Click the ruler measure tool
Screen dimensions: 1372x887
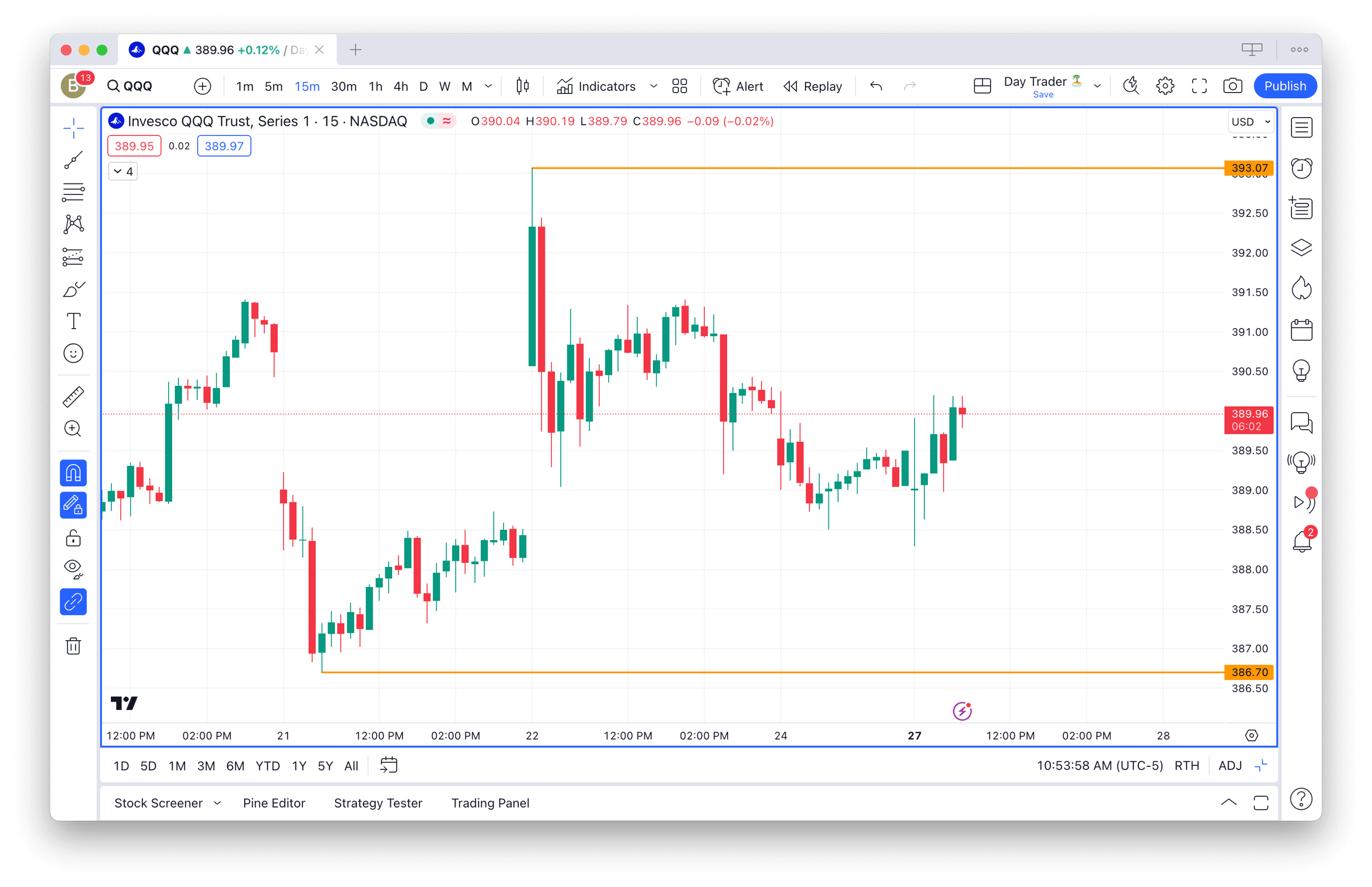click(73, 397)
